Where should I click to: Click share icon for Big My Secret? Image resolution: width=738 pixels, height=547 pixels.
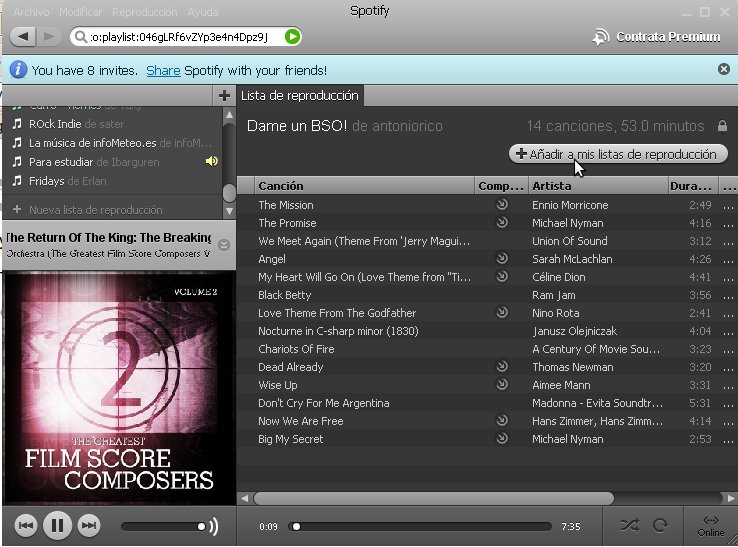click(502, 438)
